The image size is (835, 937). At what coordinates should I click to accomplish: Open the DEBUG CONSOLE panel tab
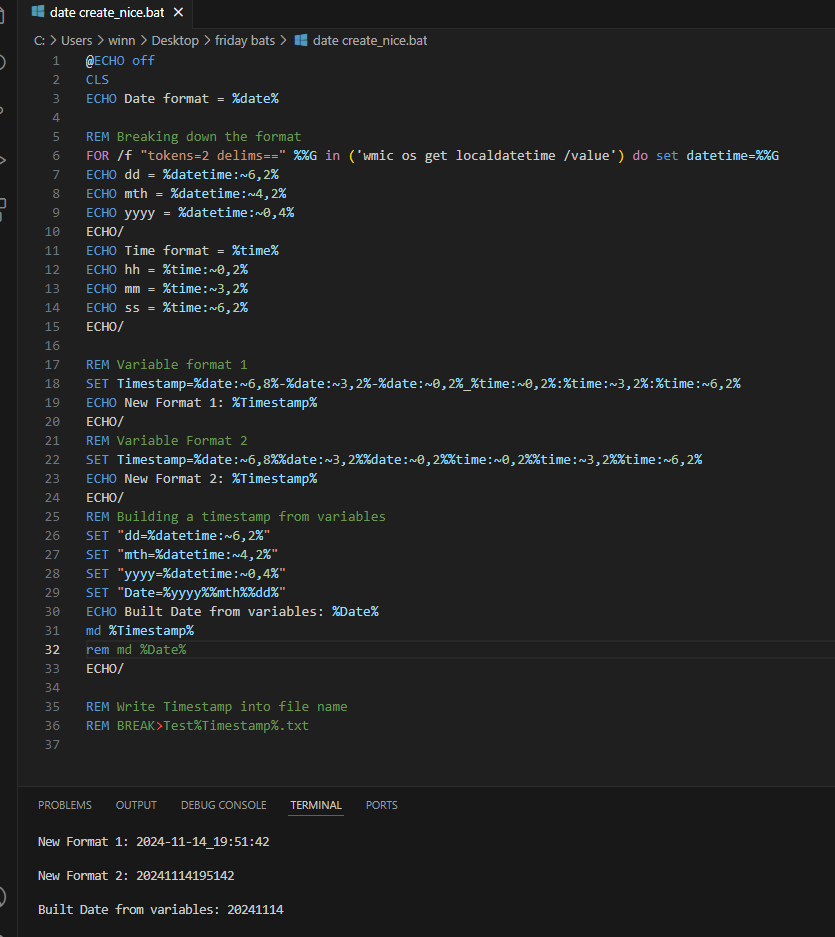(223, 805)
